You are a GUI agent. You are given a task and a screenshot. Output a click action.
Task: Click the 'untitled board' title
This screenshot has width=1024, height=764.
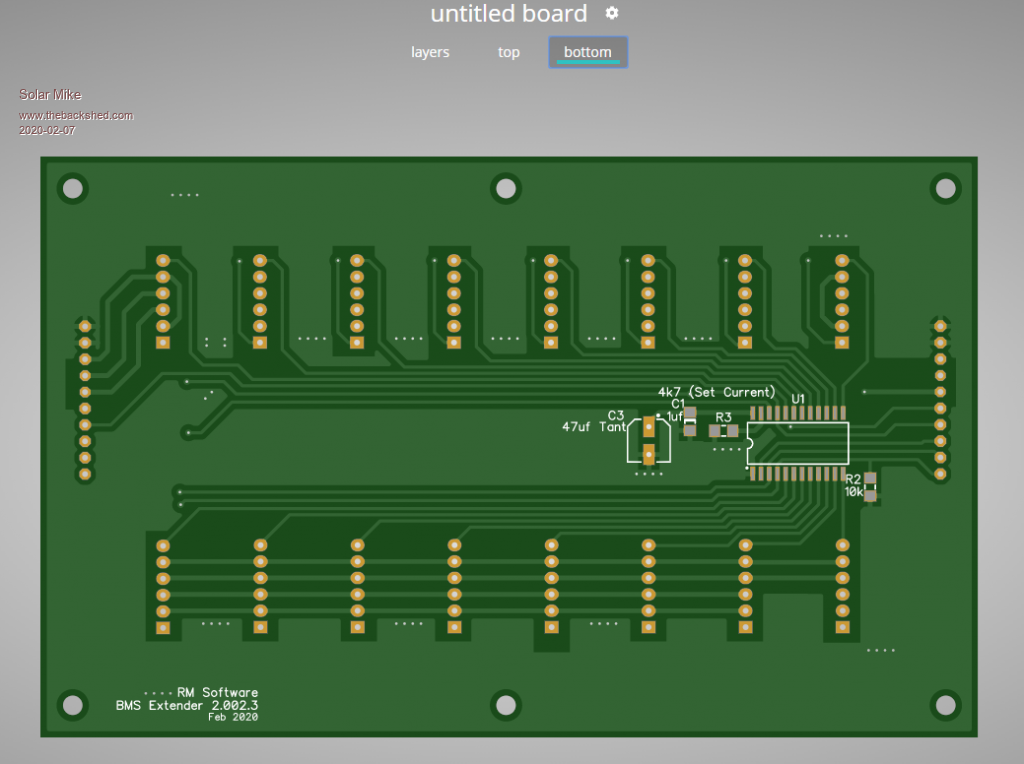(509, 14)
